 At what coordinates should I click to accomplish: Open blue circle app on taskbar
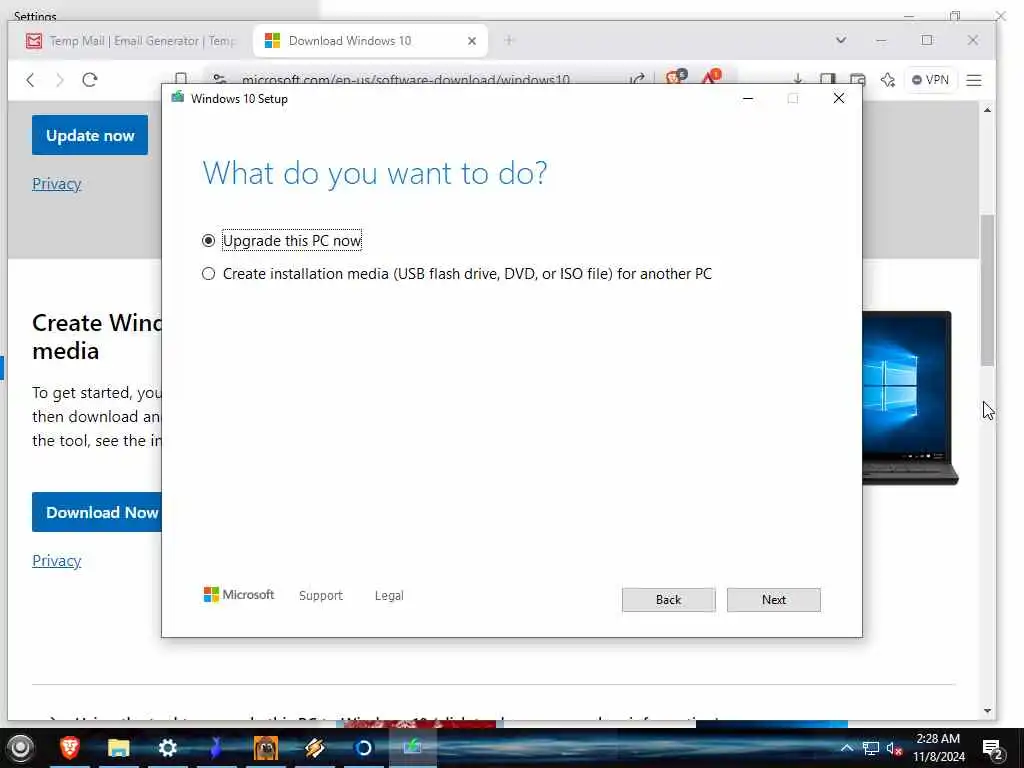coord(363,747)
